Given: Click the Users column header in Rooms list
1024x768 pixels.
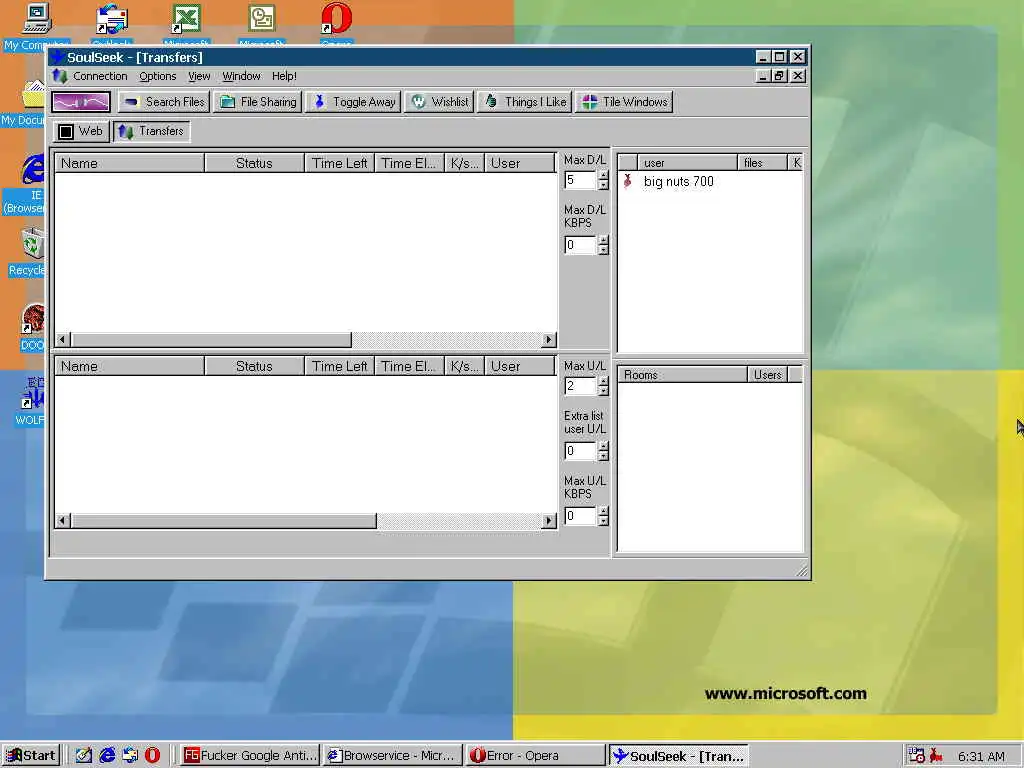Looking at the screenshot, I should point(767,375).
